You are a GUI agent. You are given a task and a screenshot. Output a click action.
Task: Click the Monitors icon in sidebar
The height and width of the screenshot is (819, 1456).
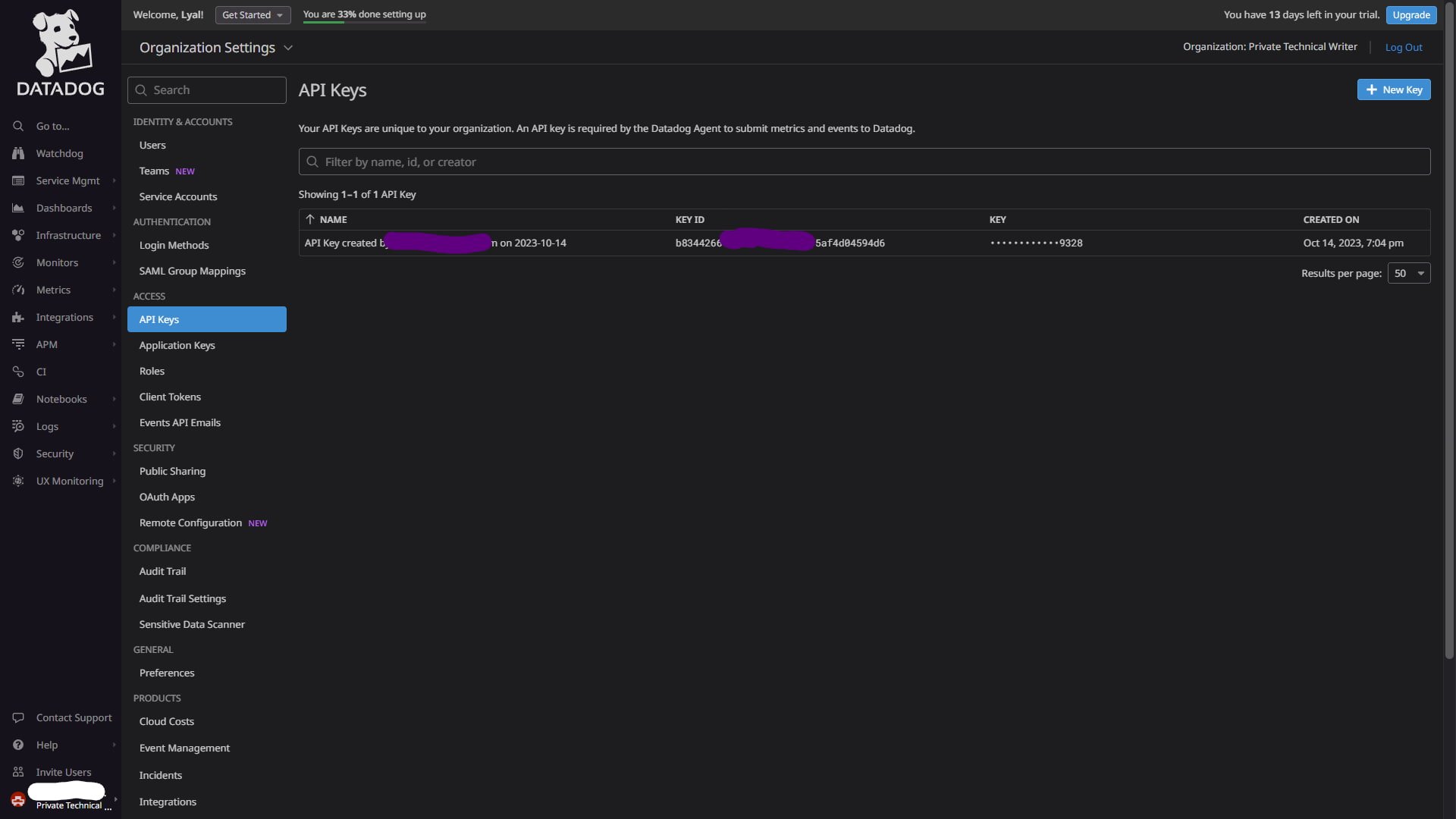coord(18,262)
